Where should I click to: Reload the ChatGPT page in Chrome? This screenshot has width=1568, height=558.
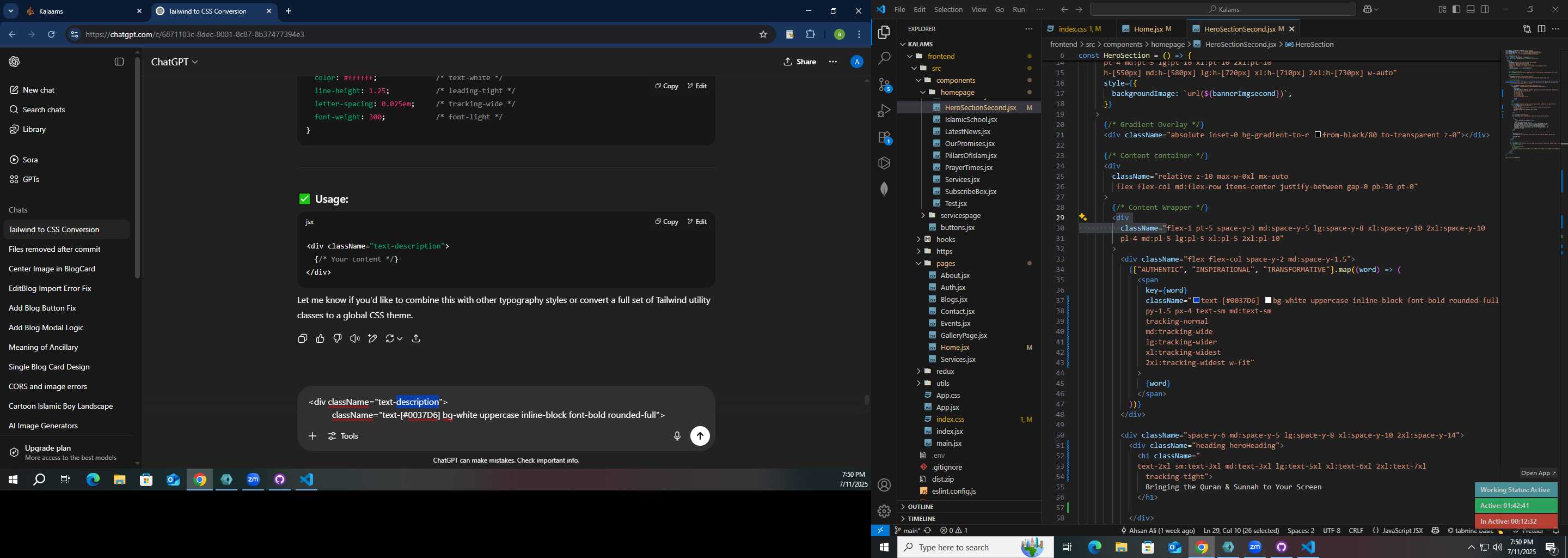(51, 35)
